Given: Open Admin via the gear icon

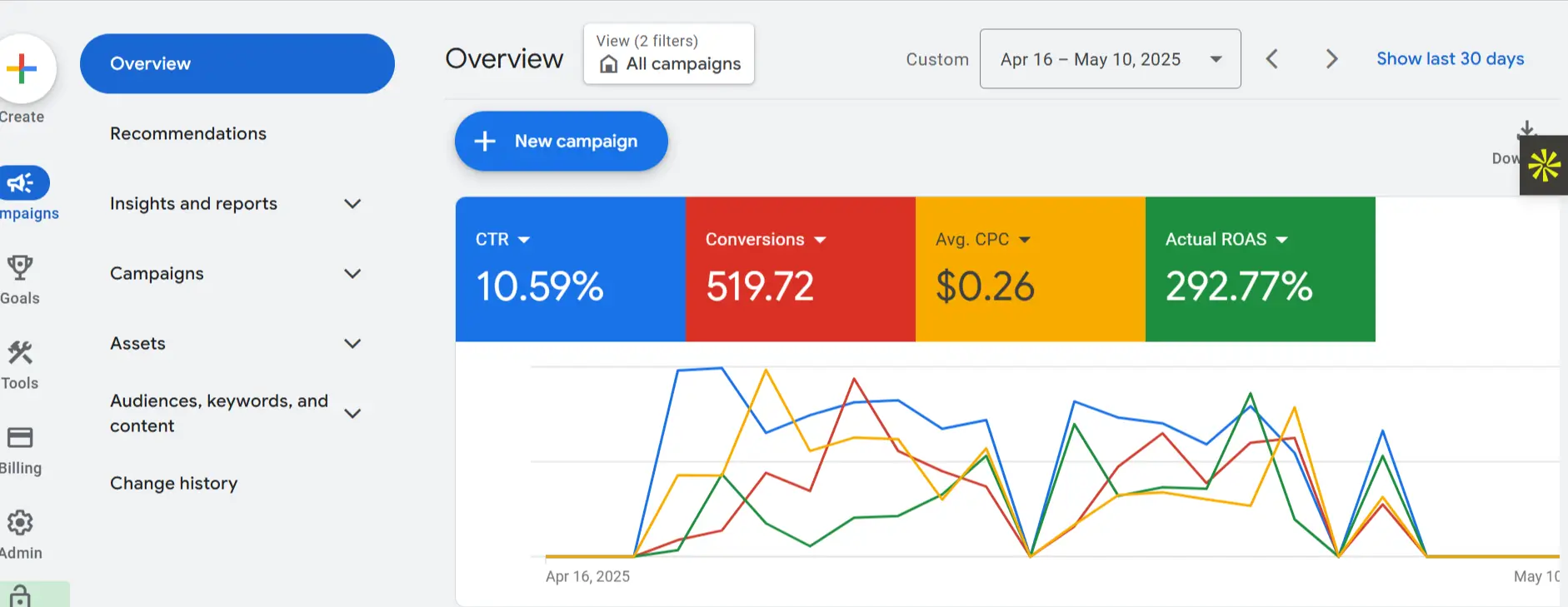Looking at the screenshot, I should [x=20, y=523].
